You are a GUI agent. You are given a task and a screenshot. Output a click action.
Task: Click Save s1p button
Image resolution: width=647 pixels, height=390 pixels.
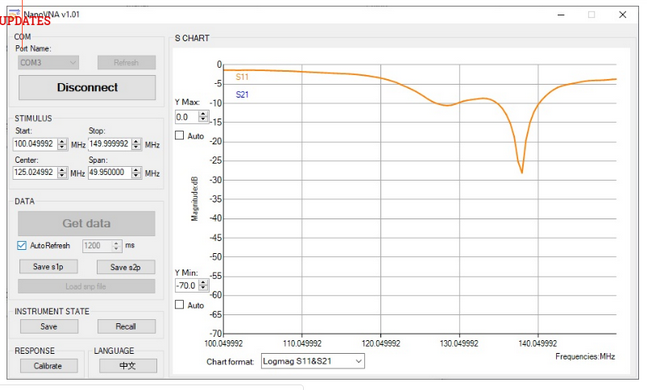point(48,267)
